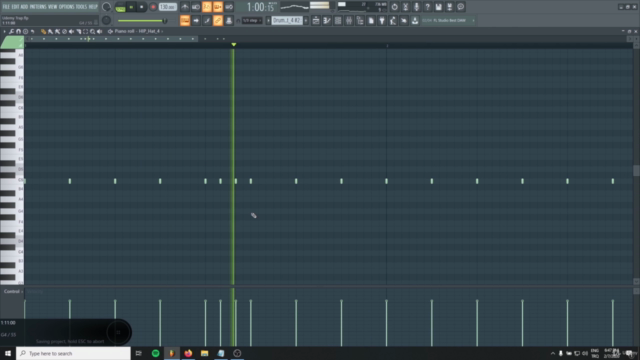Open the 1/3 step snap dropdown
This screenshot has height=360, width=640.
click(252, 20)
